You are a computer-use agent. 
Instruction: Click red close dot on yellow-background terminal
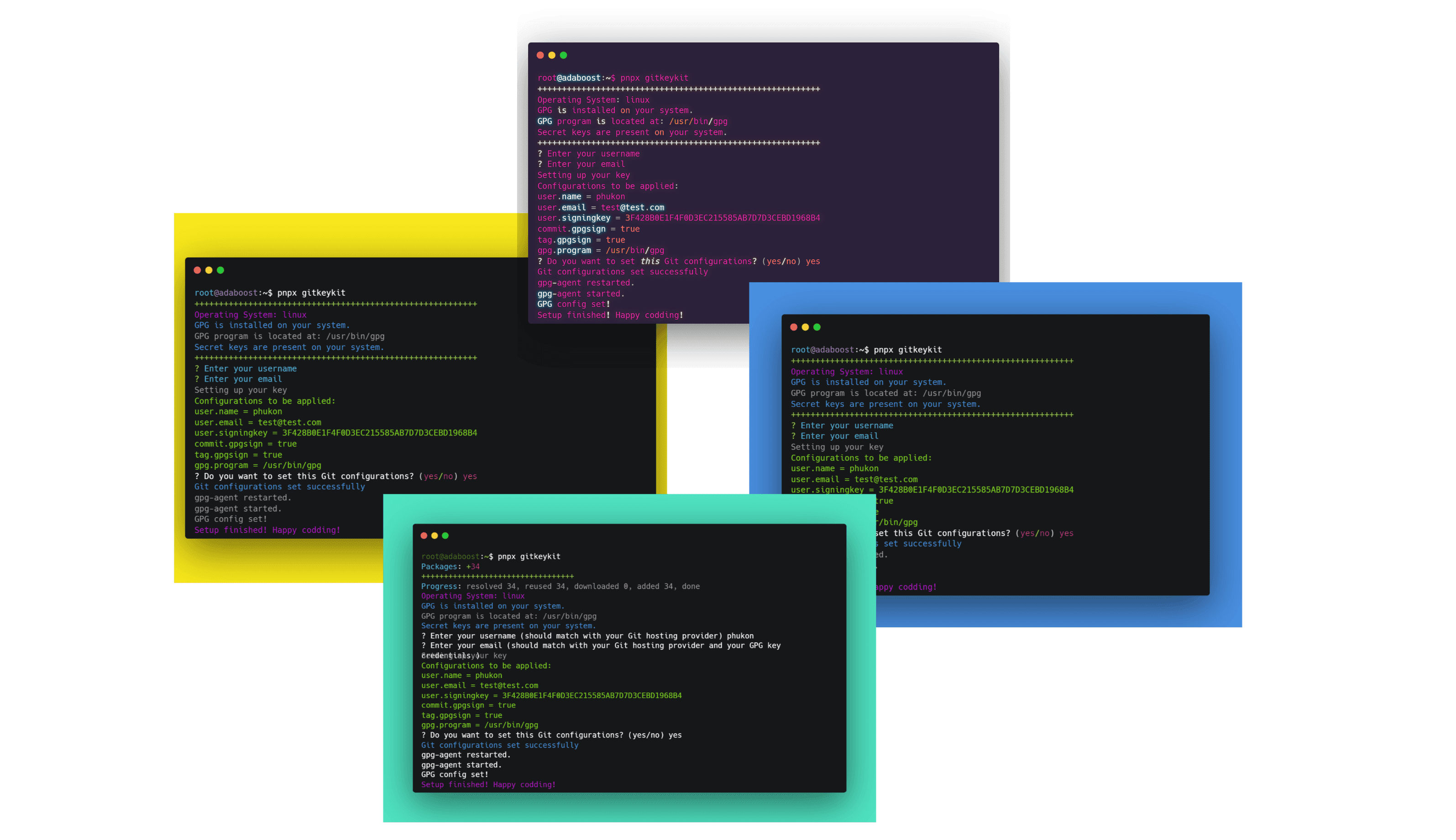[197, 270]
